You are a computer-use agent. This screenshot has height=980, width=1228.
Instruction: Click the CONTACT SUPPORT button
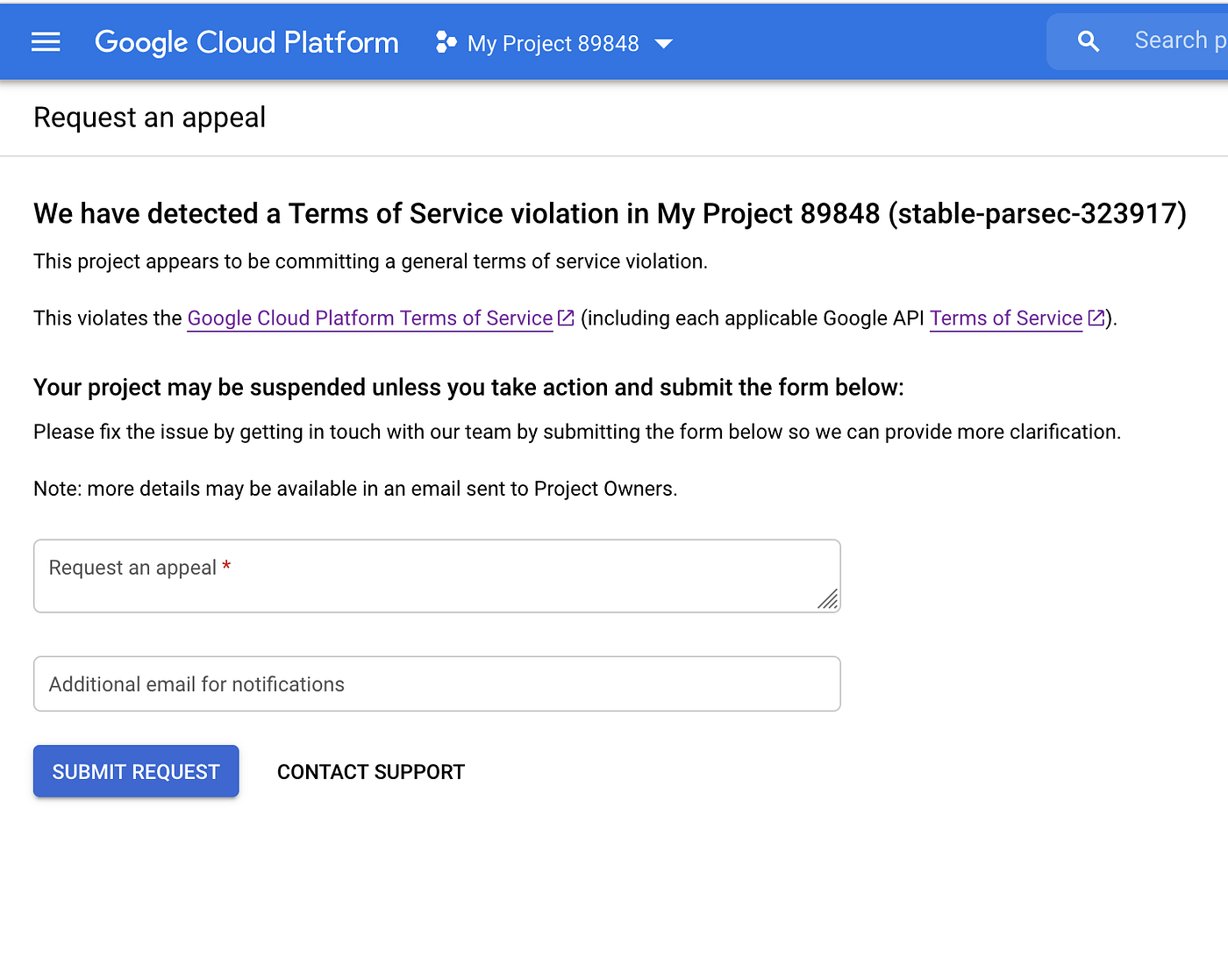coord(371,772)
